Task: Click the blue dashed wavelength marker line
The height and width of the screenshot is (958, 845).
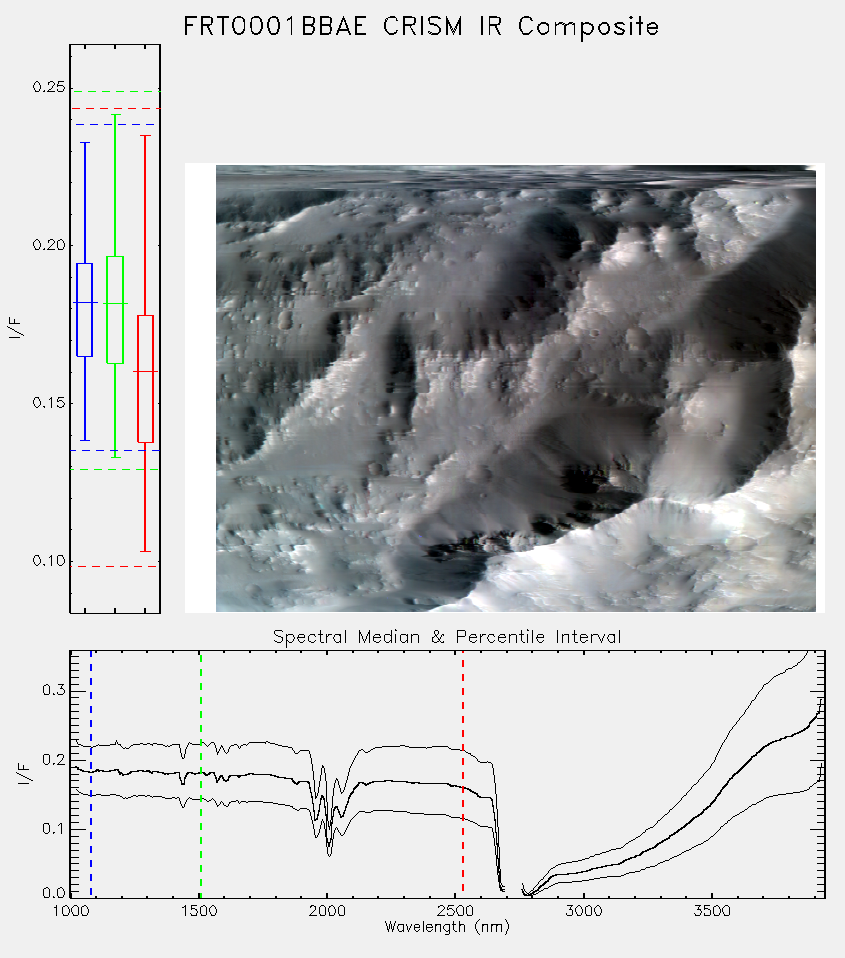Action: pyautogui.click(x=91, y=774)
